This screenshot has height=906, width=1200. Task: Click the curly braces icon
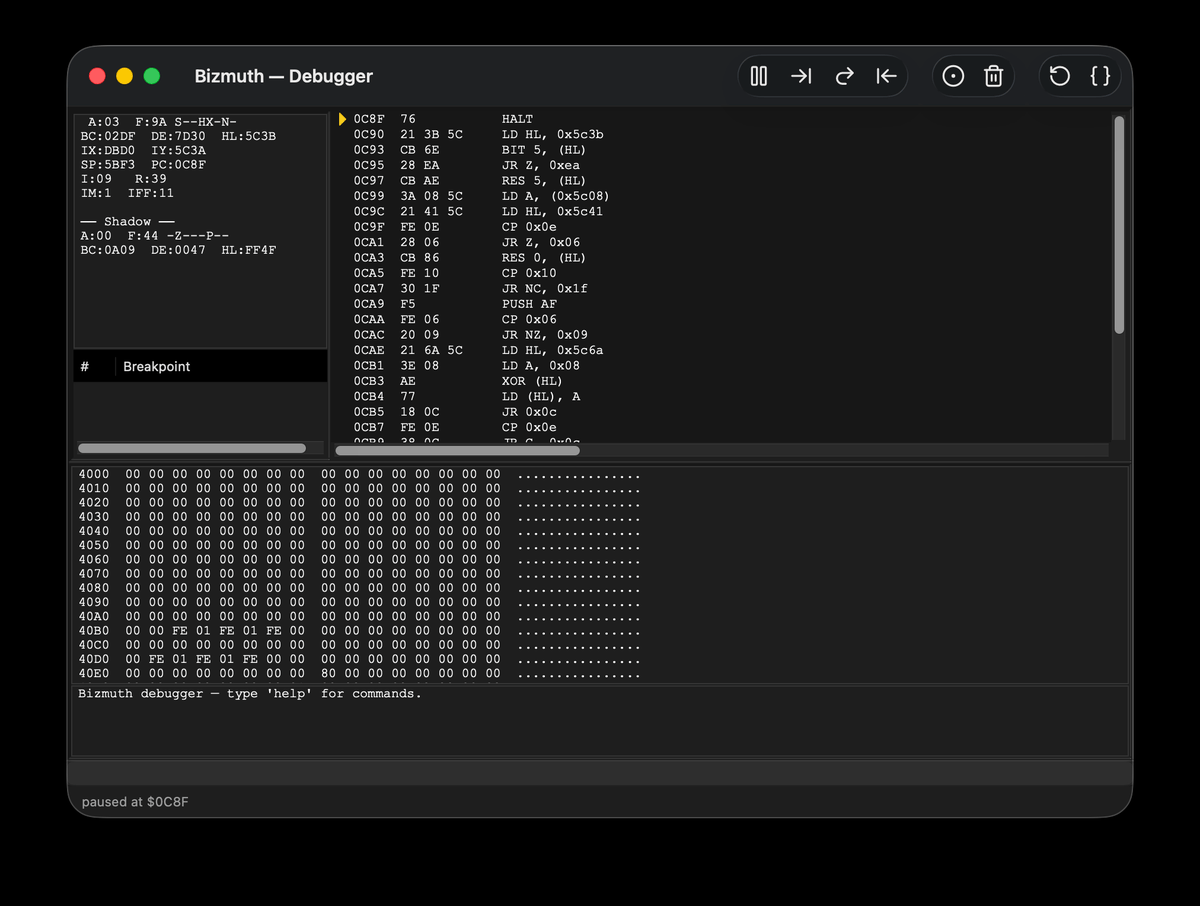[1100, 76]
